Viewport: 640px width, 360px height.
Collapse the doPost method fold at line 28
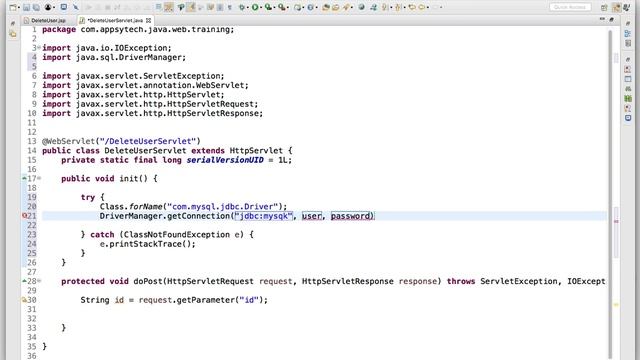[39, 281]
